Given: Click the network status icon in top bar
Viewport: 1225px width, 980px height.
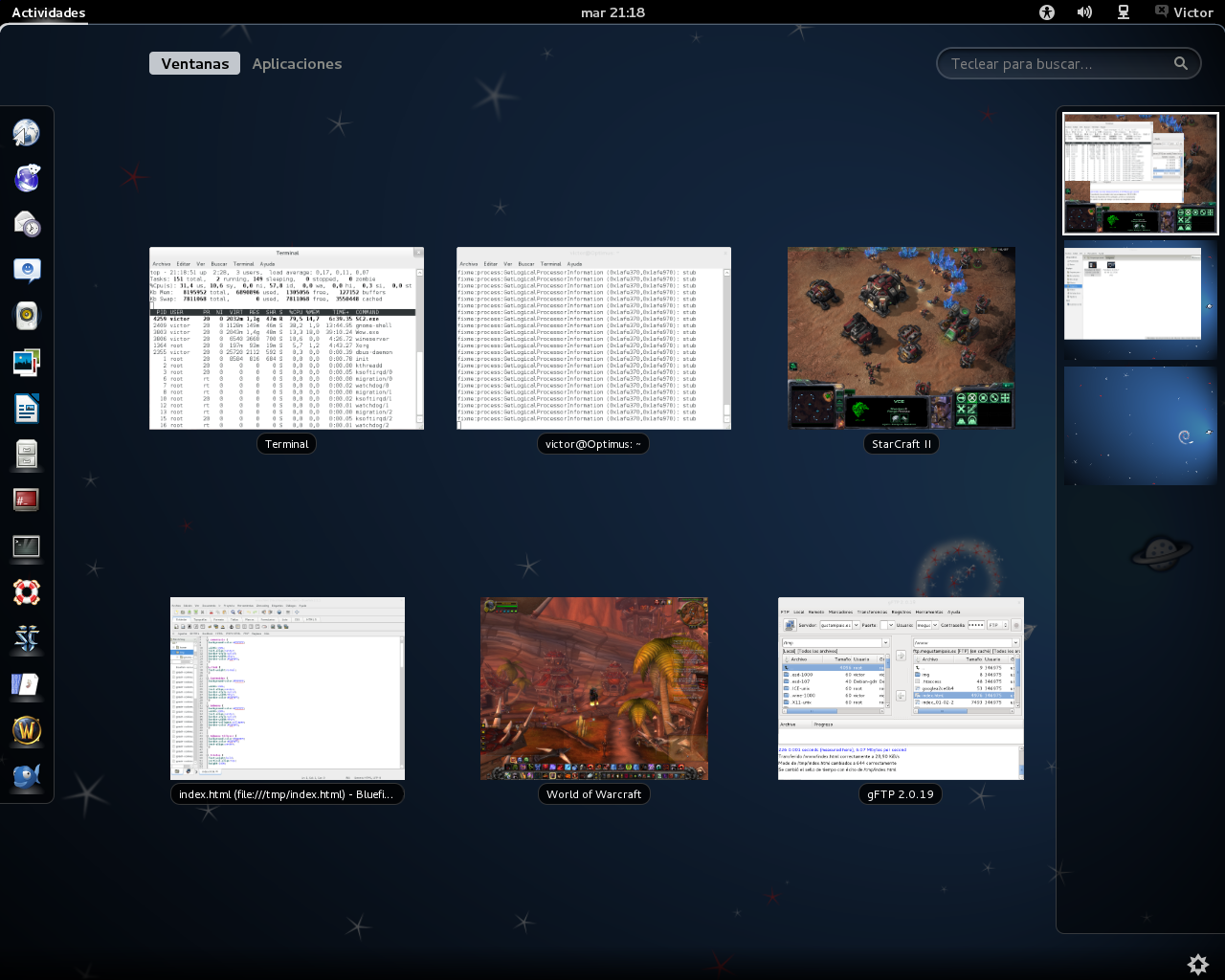Looking at the screenshot, I should pos(1124,12).
